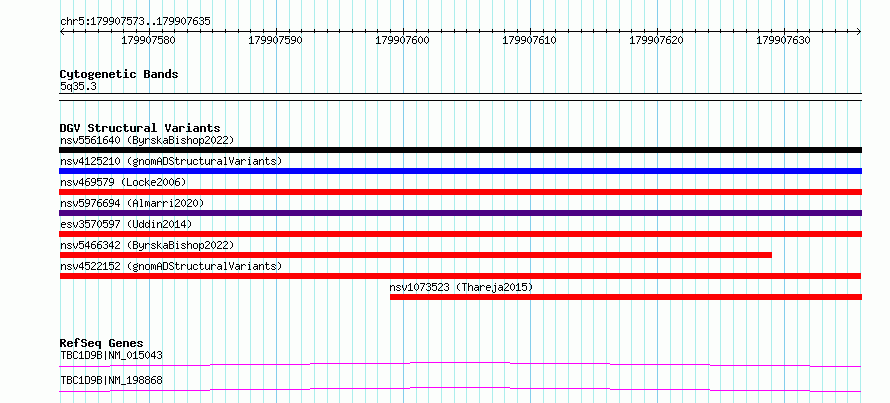Viewport: 890px width, 403px height.
Task: Open the nsv5976694 (Almarri2020) label
Action: pyautogui.click(x=132, y=203)
